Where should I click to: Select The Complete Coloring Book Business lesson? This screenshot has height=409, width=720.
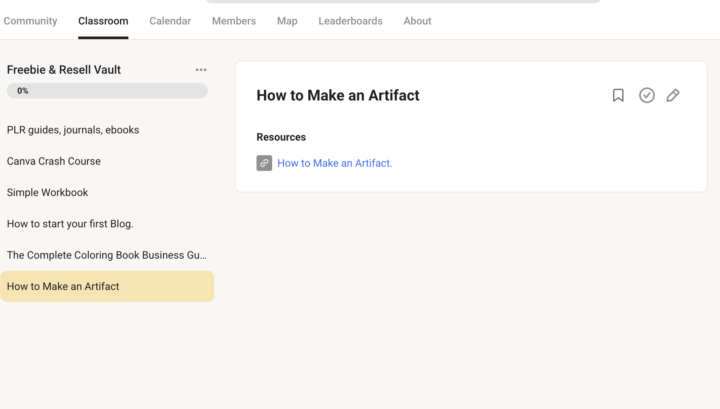click(x=107, y=255)
